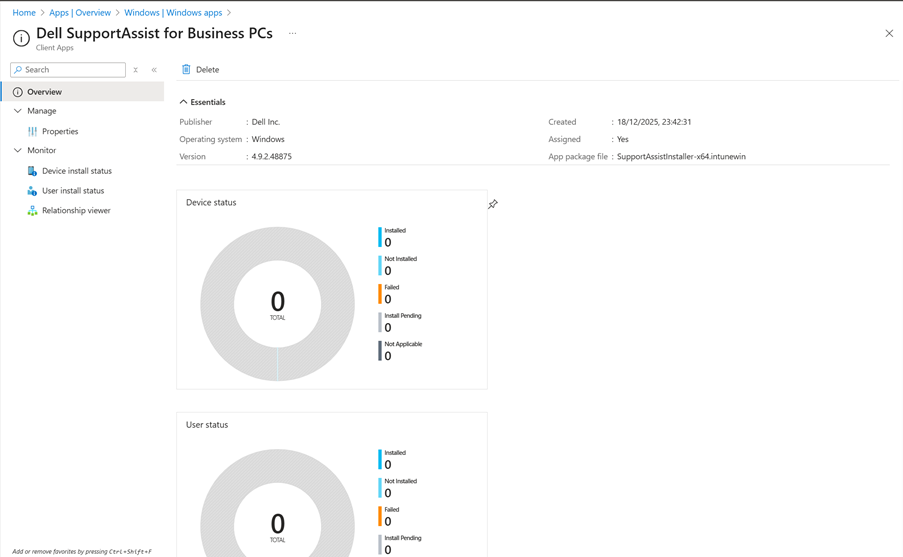Collapse the sidebar with double chevron
Image resolution: width=903 pixels, height=557 pixels.
(x=154, y=70)
